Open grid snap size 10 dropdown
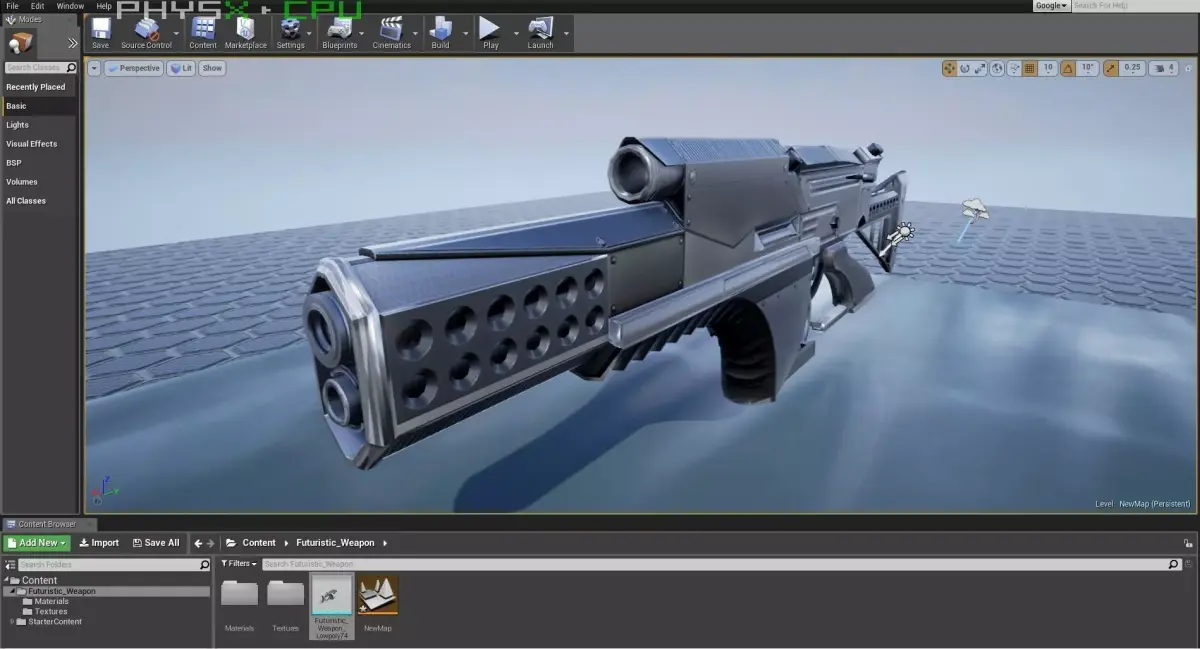Screen dimensions: 1200x649 1047,68
